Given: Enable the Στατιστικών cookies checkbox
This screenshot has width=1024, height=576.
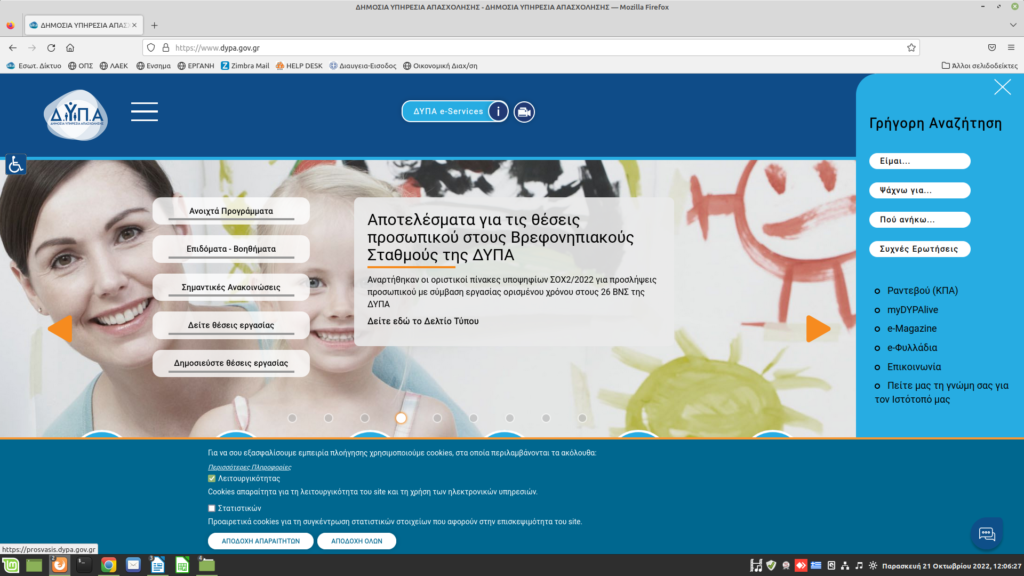Looking at the screenshot, I should [212, 508].
